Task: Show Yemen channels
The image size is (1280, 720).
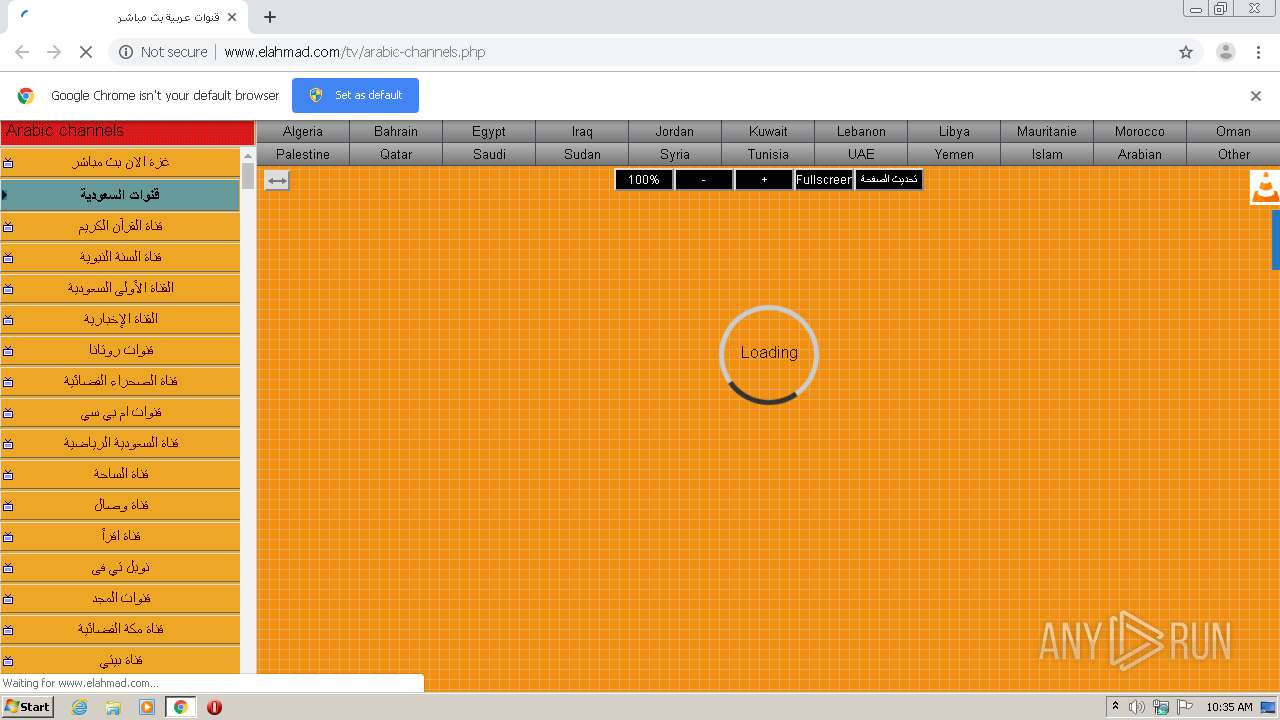Action: (954, 154)
